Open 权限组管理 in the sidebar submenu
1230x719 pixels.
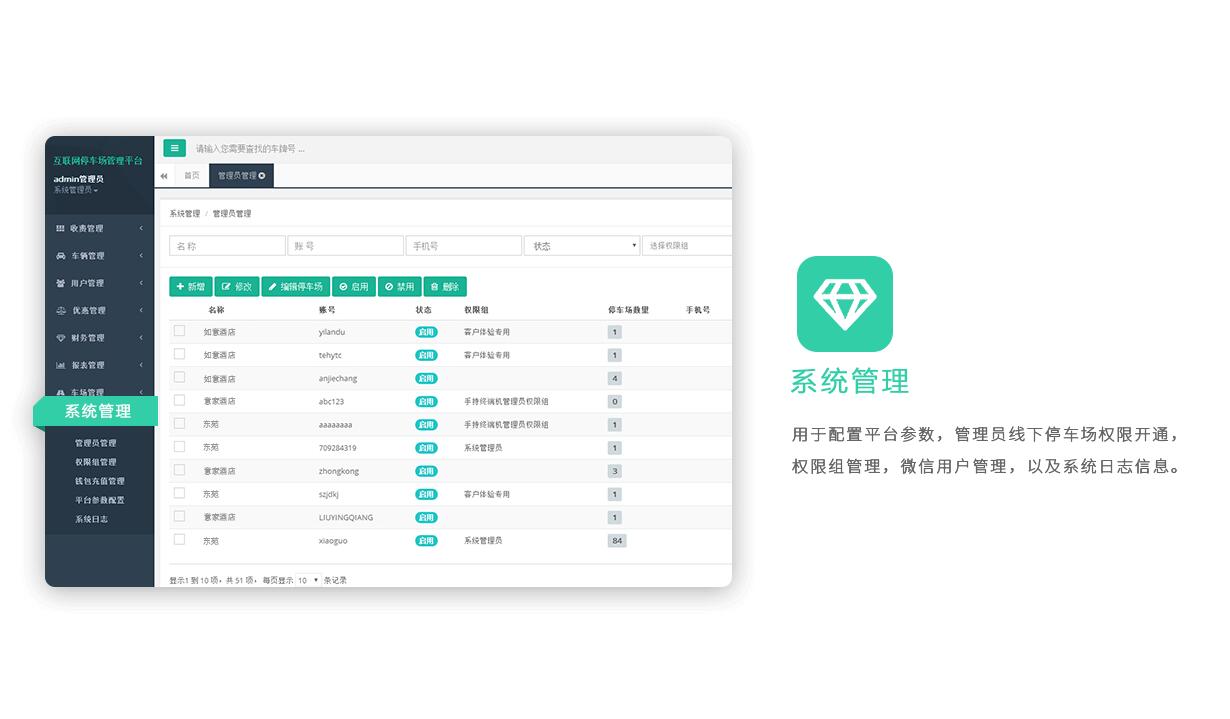[x=96, y=462]
